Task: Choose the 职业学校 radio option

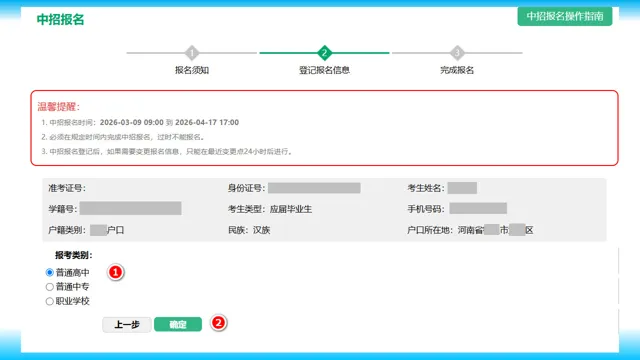Action: tap(50, 301)
